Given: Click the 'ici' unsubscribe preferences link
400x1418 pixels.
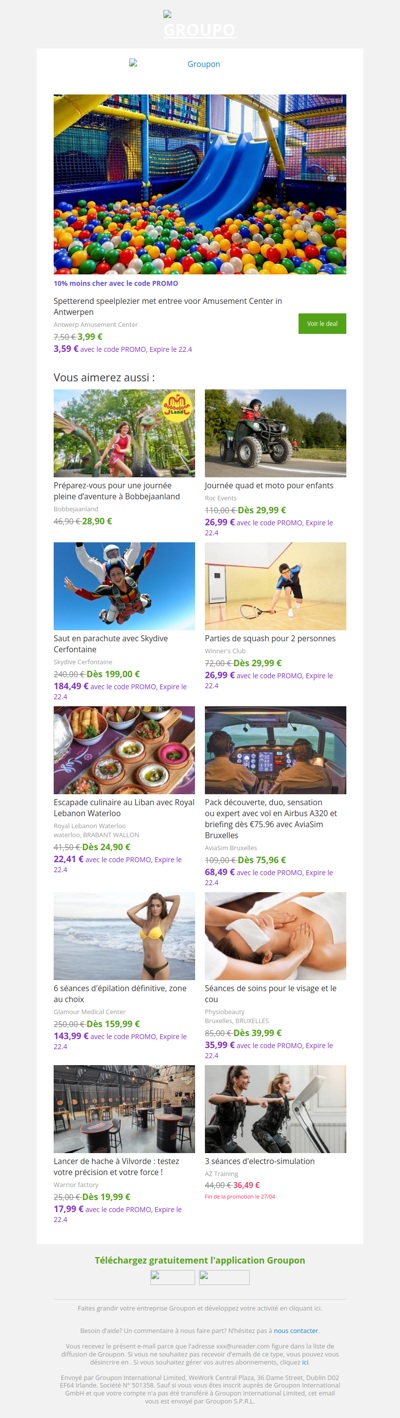Looking at the screenshot, I should click(306, 1362).
